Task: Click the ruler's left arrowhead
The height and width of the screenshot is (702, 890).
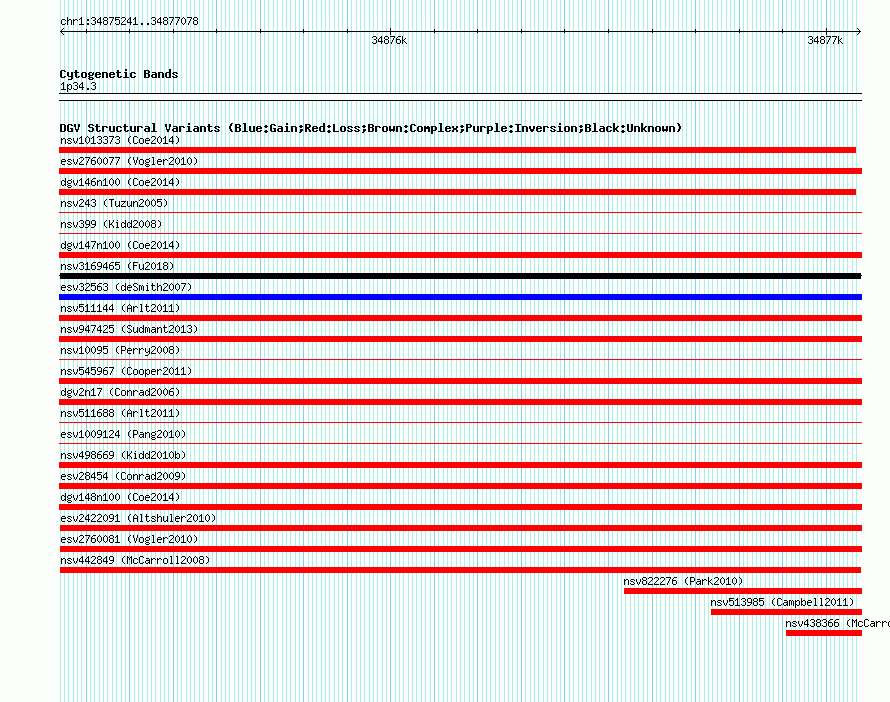Action: [62, 31]
